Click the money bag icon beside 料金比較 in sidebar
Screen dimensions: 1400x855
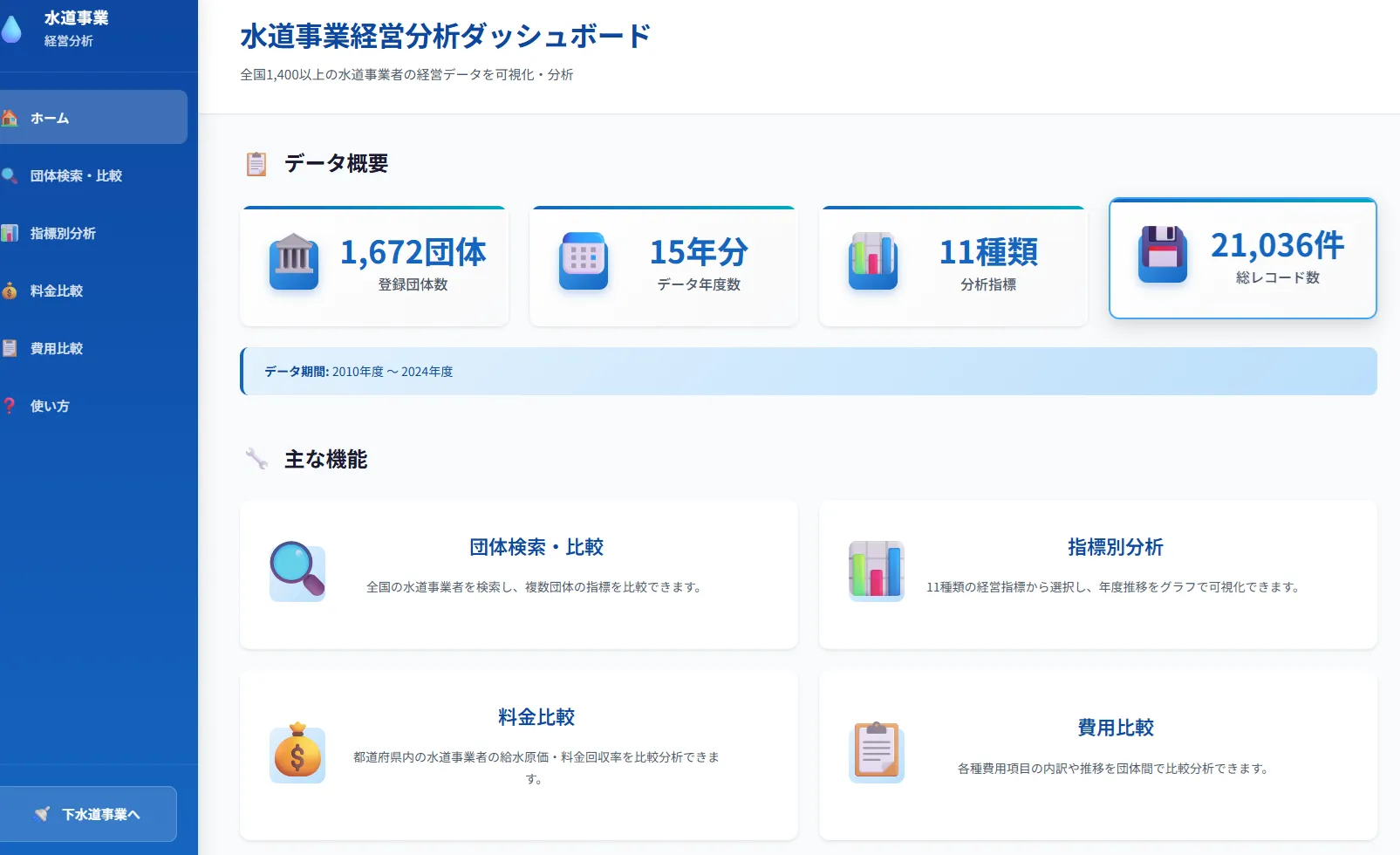point(10,291)
